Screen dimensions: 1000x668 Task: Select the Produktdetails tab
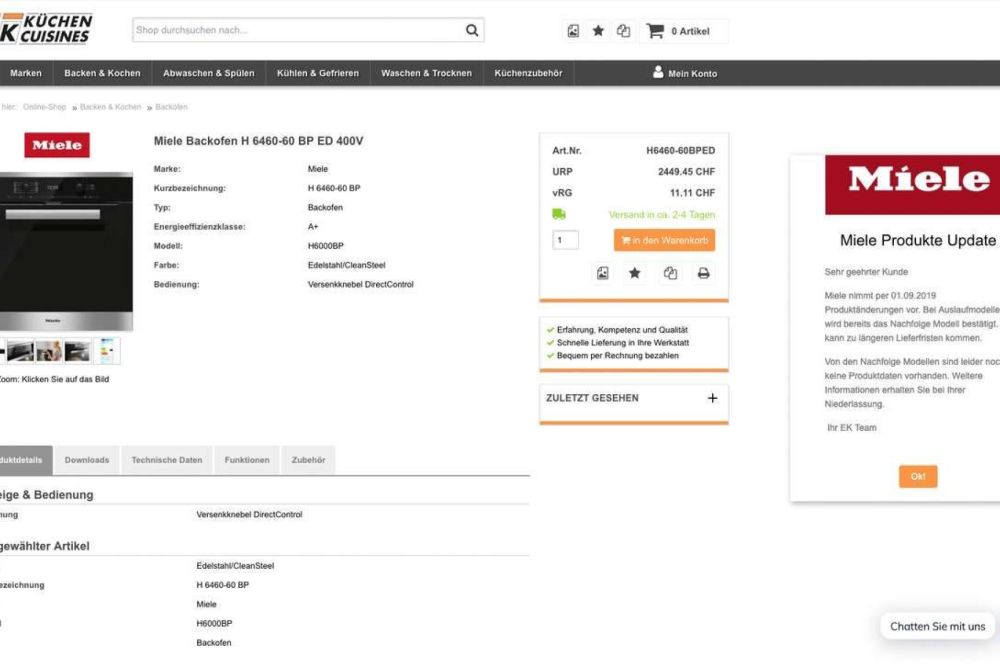26,460
